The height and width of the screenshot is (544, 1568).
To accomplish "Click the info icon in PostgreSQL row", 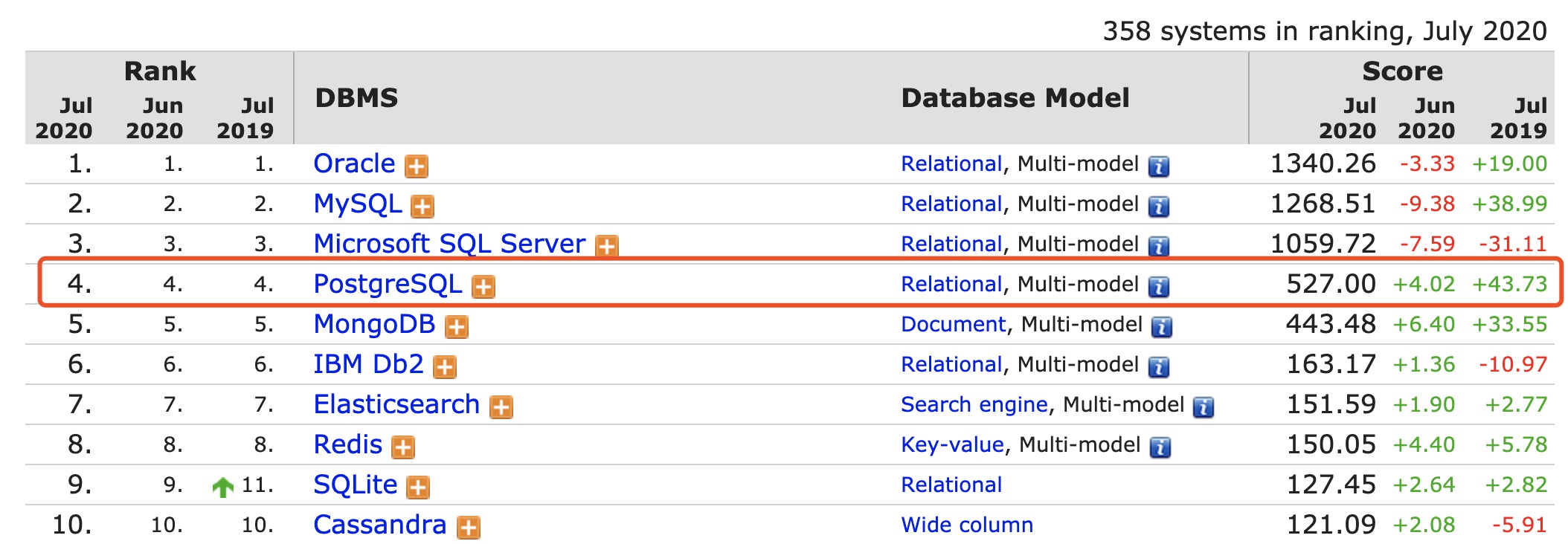I will (x=1158, y=287).
